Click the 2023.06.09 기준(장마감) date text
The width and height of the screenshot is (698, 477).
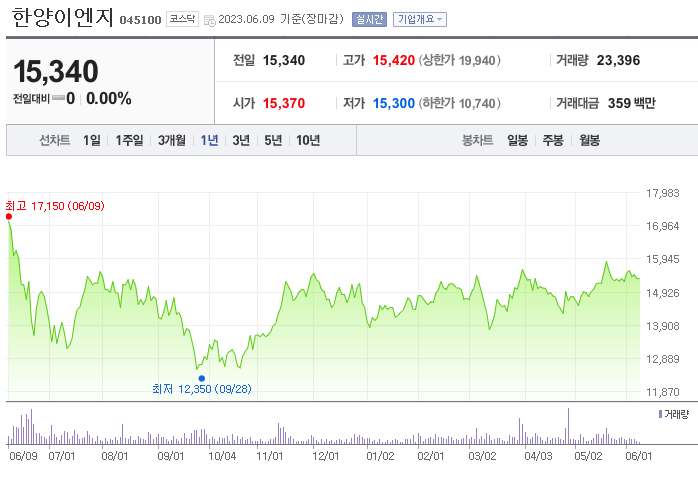point(281,19)
